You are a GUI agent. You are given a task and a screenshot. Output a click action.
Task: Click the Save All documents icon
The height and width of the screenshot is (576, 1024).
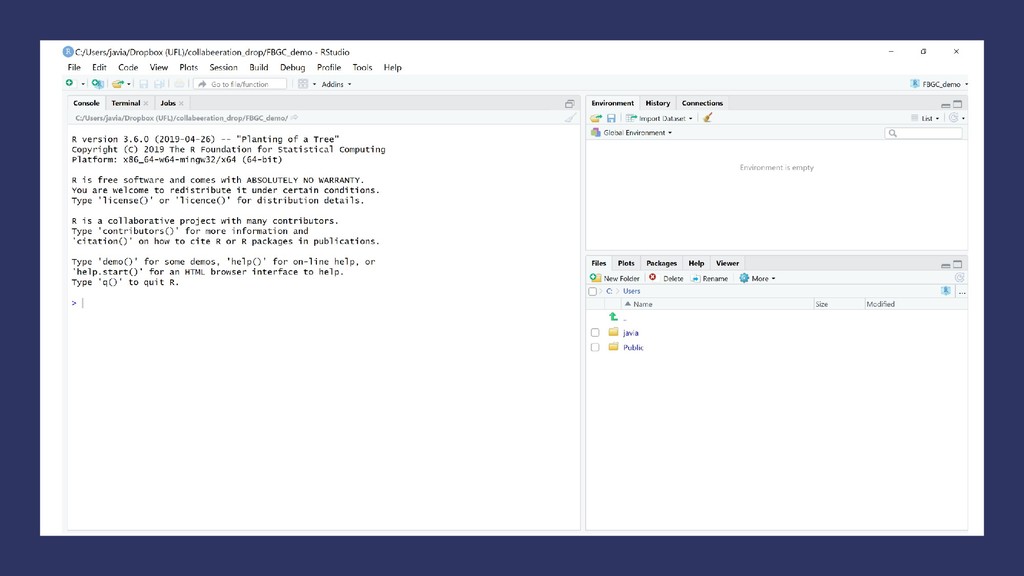(159, 84)
